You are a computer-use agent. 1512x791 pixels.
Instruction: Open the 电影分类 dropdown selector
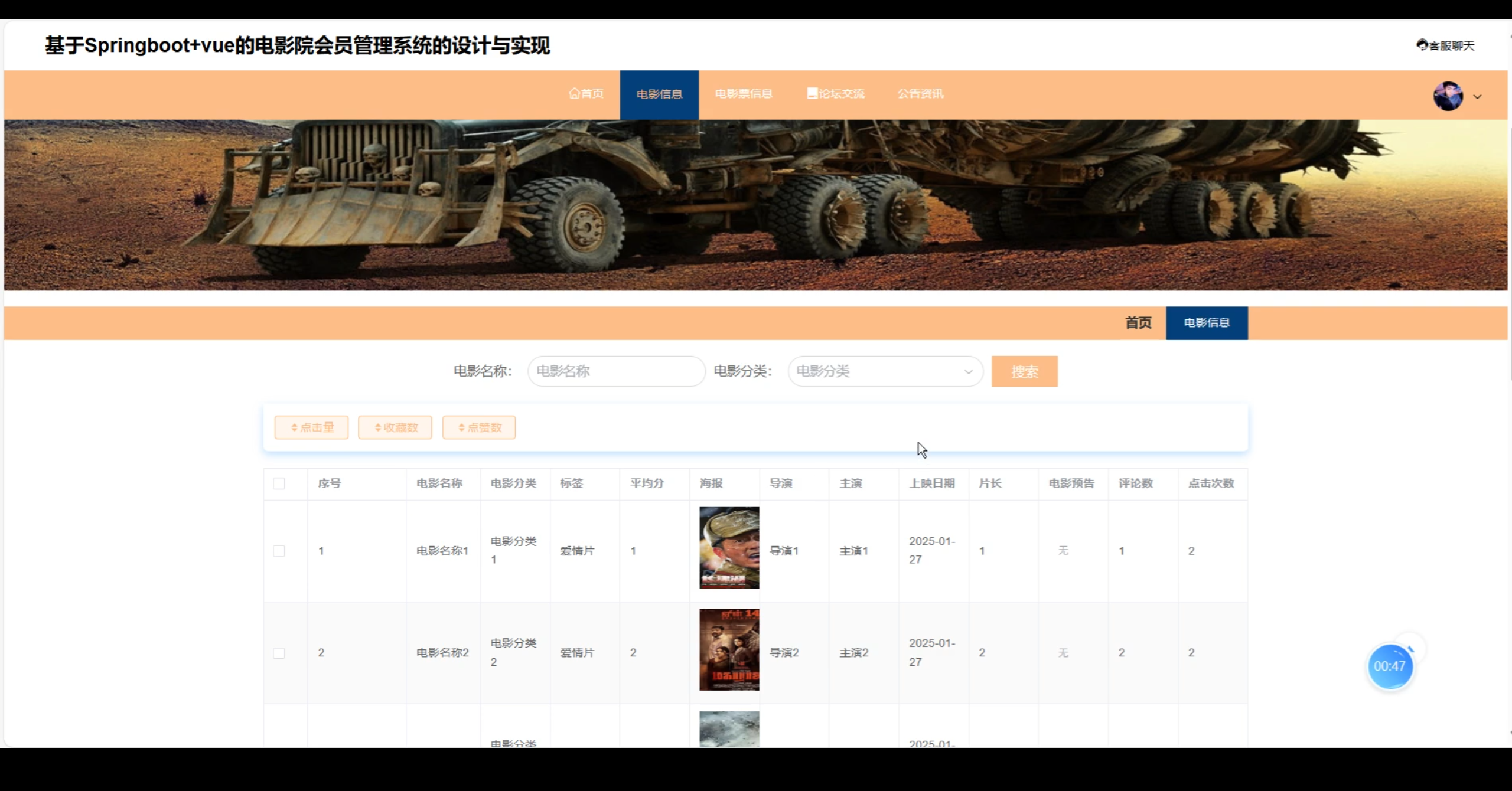(x=885, y=371)
